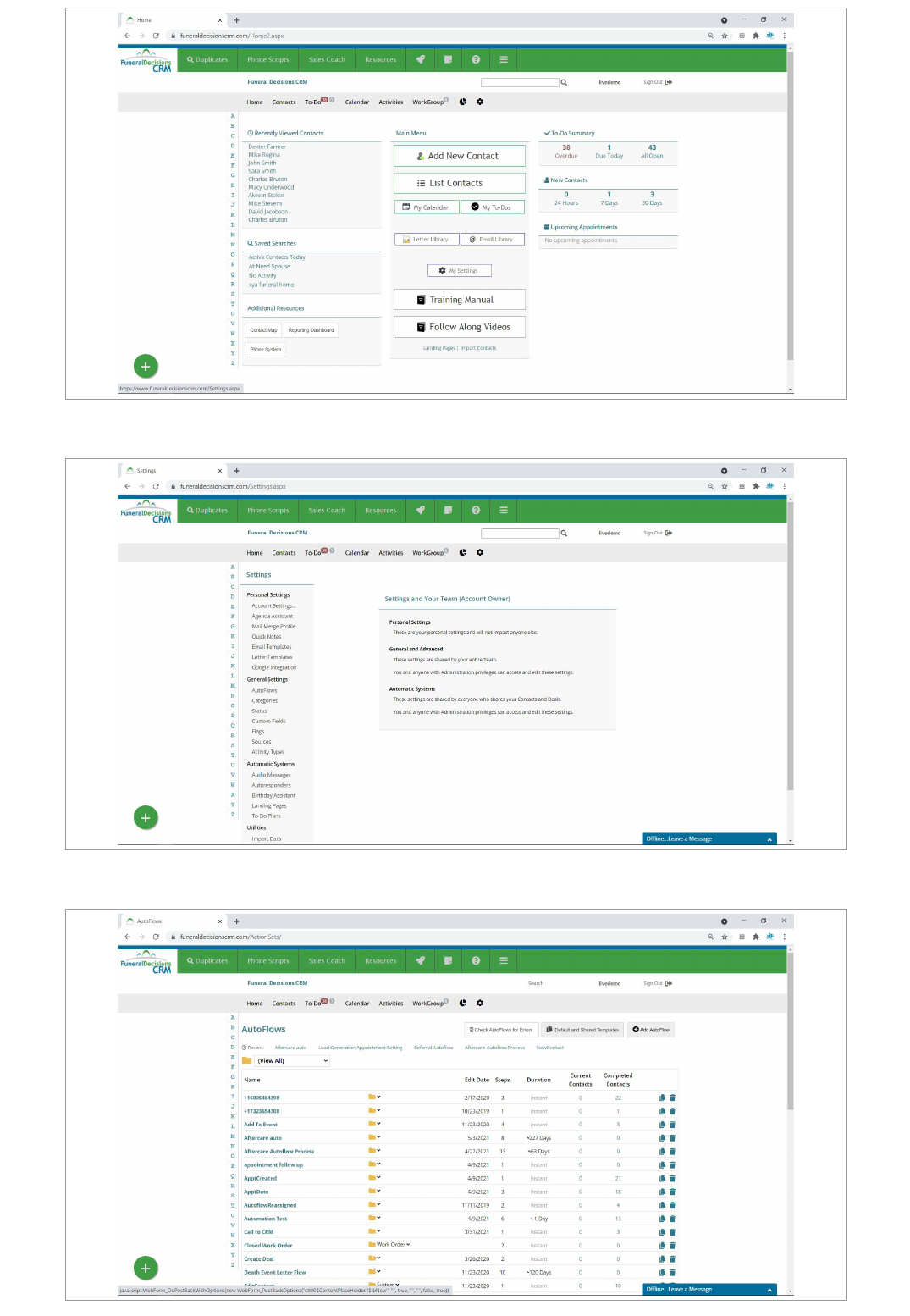This screenshot has height=1316, width=910.
Task: Open the Training Manual
Action: click(459, 300)
